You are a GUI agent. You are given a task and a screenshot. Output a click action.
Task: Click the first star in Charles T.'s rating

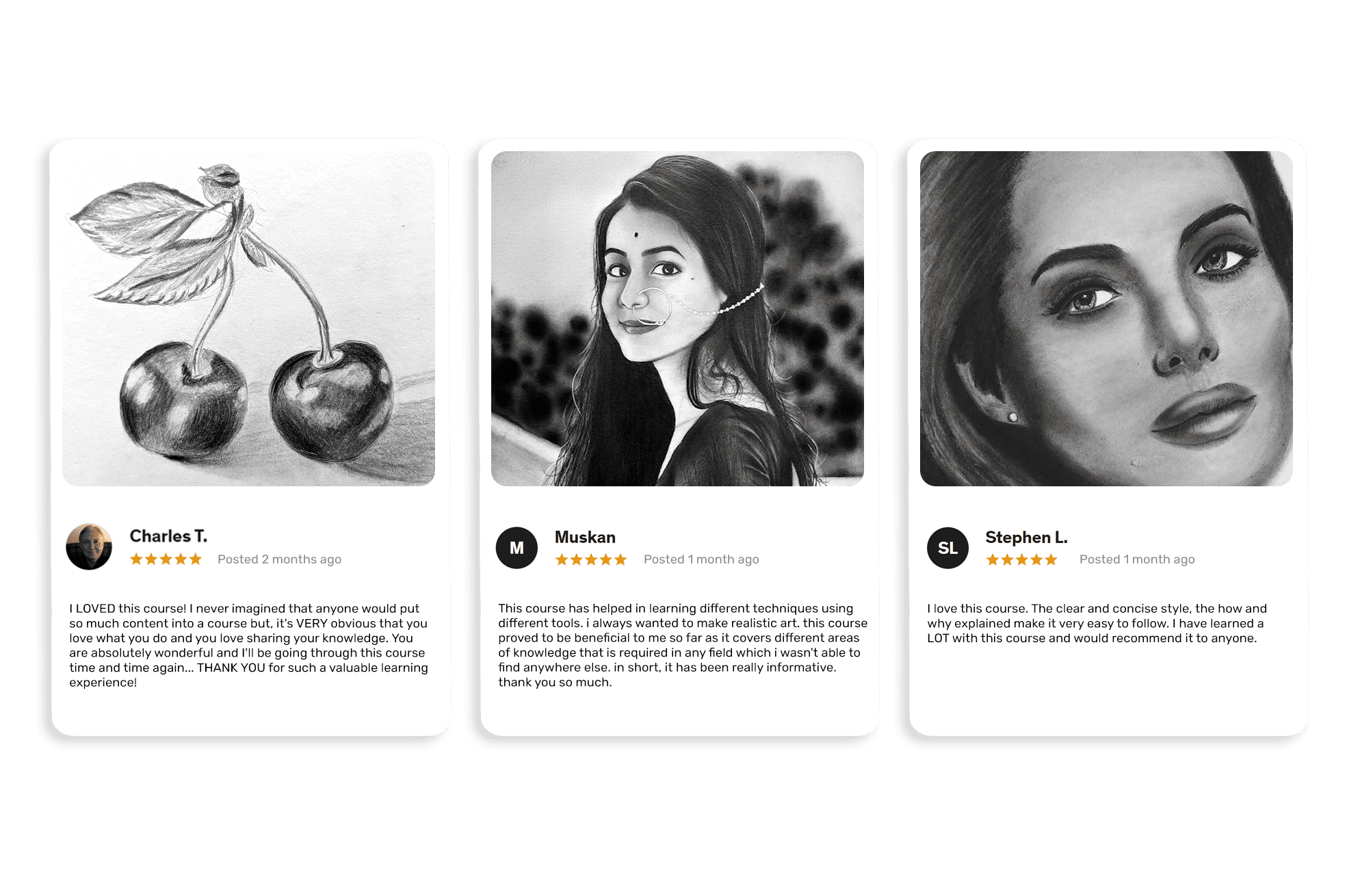coord(136,559)
